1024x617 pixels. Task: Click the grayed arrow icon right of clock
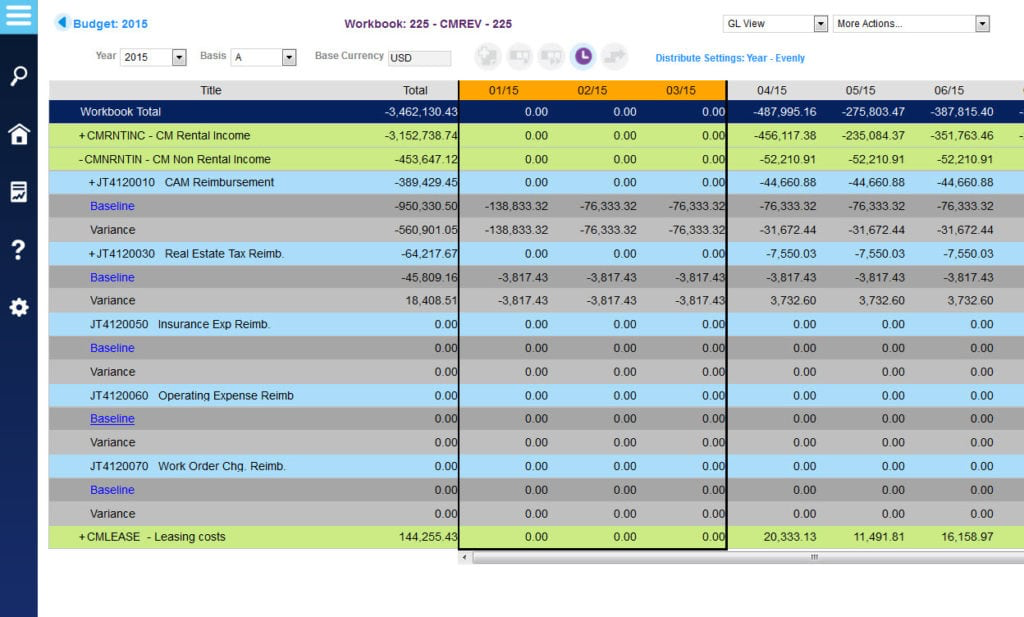point(614,57)
